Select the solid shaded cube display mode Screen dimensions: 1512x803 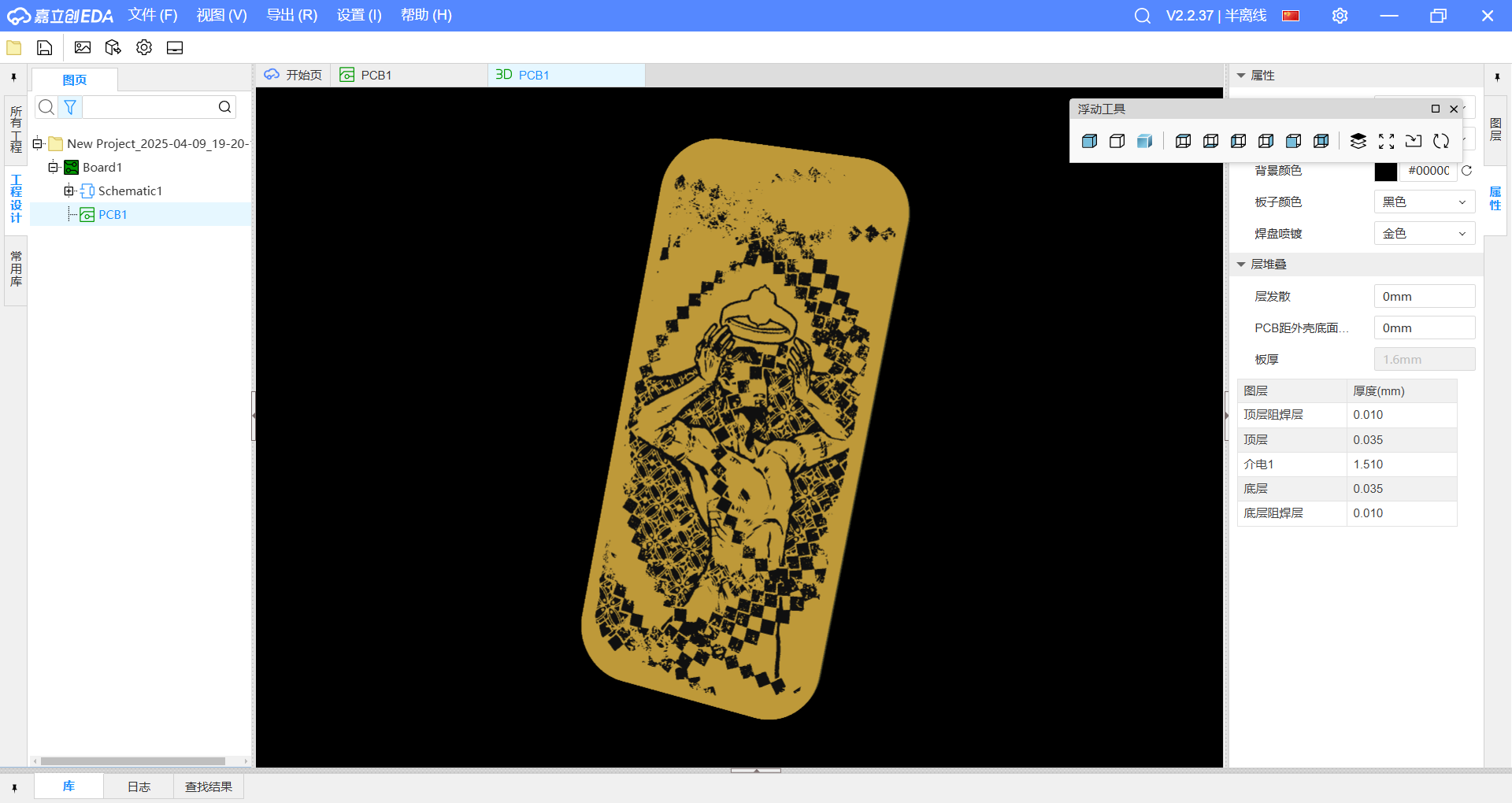(x=1090, y=141)
